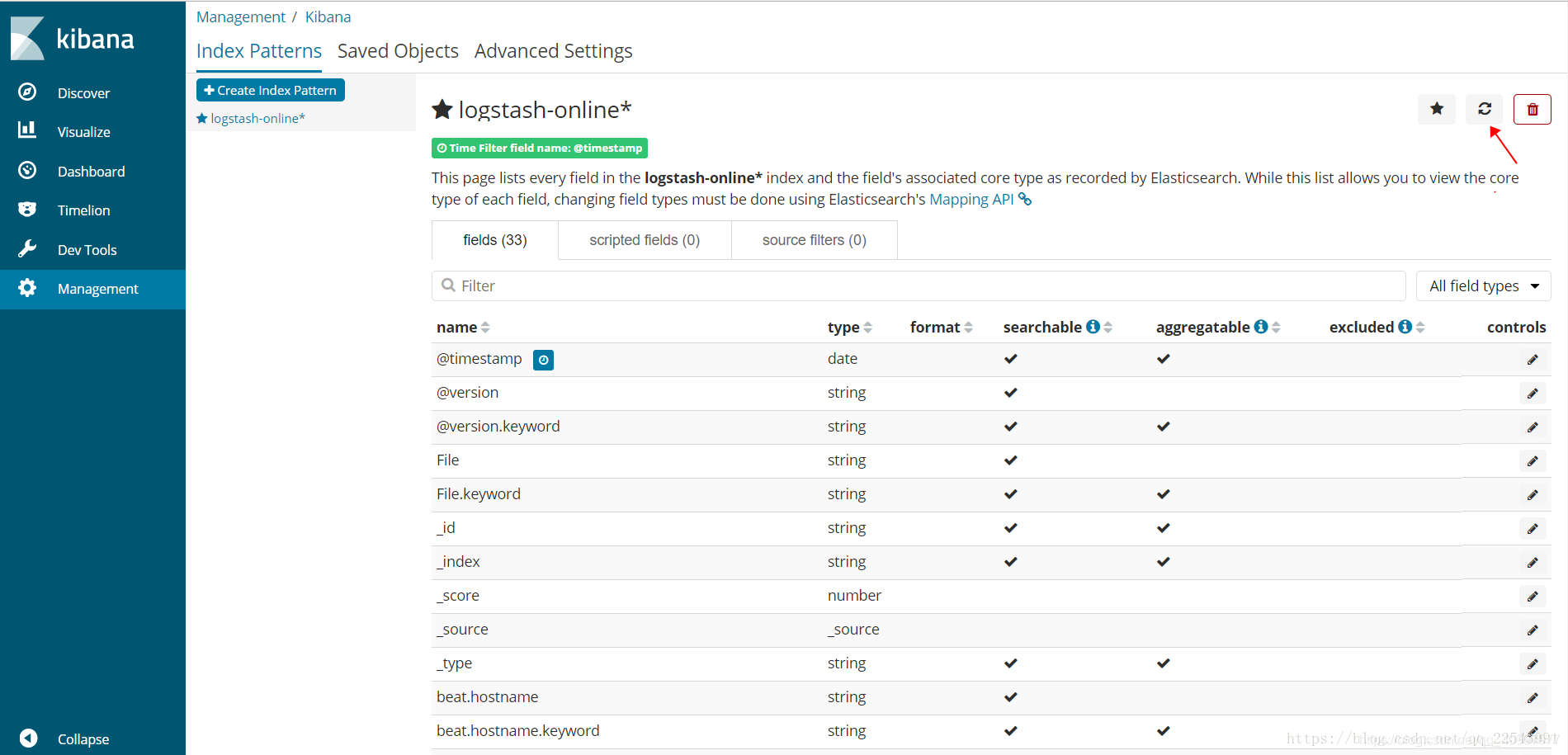
Task: Sort by aggregatable column arrows
Action: point(1276,328)
